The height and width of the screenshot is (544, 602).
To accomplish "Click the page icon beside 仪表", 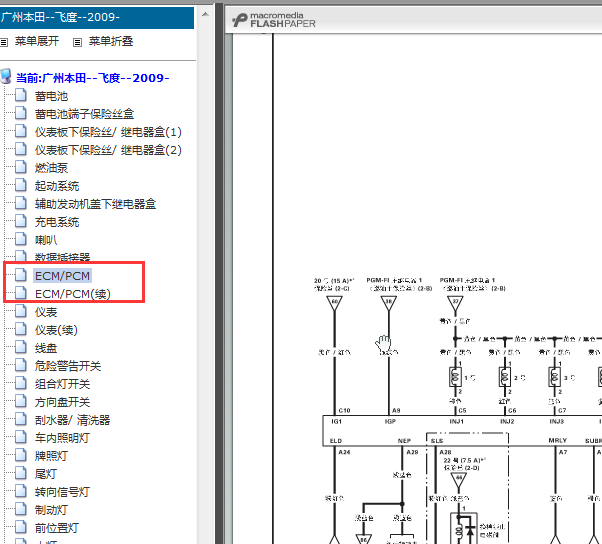I will tap(21, 311).
